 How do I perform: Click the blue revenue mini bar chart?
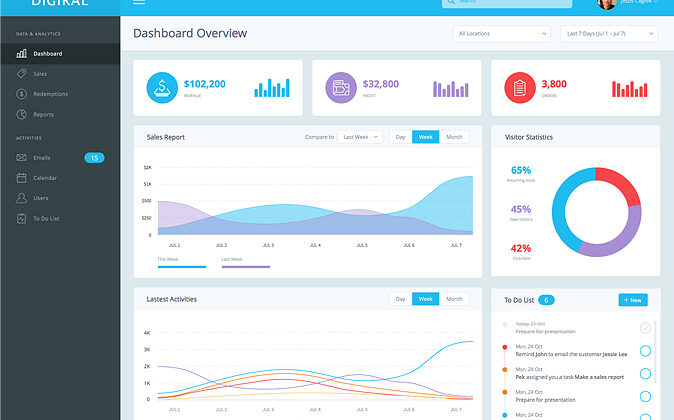pos(272,88)
